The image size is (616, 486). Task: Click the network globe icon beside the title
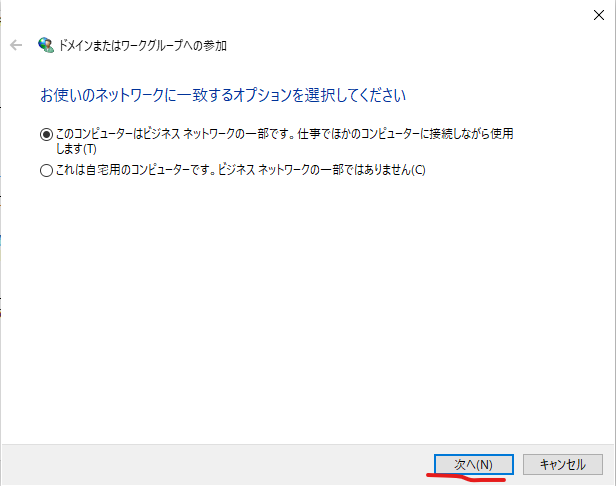(x=45, y=45)
